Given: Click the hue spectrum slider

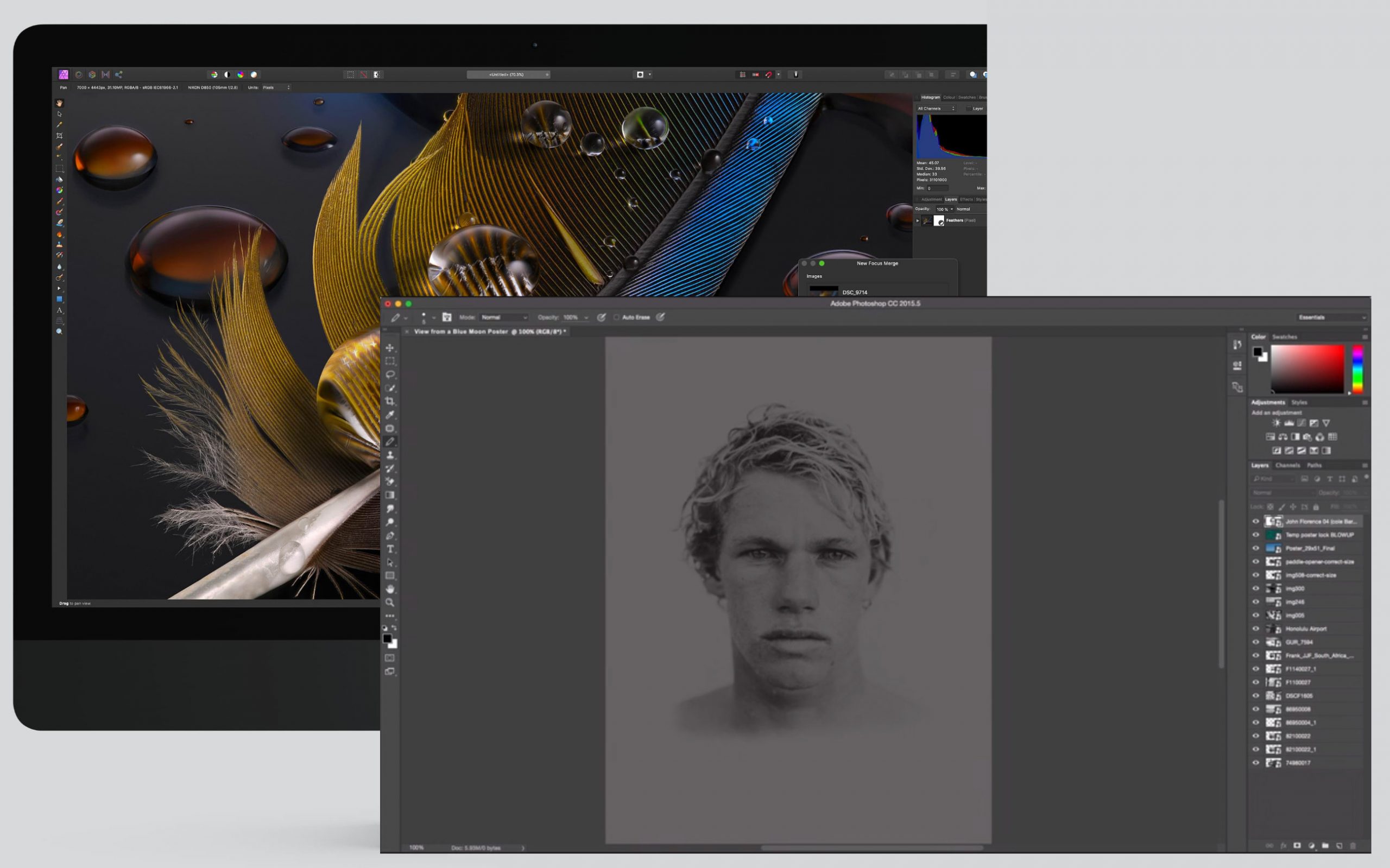Looking at the screenshot, I should tap(1357, 369).
